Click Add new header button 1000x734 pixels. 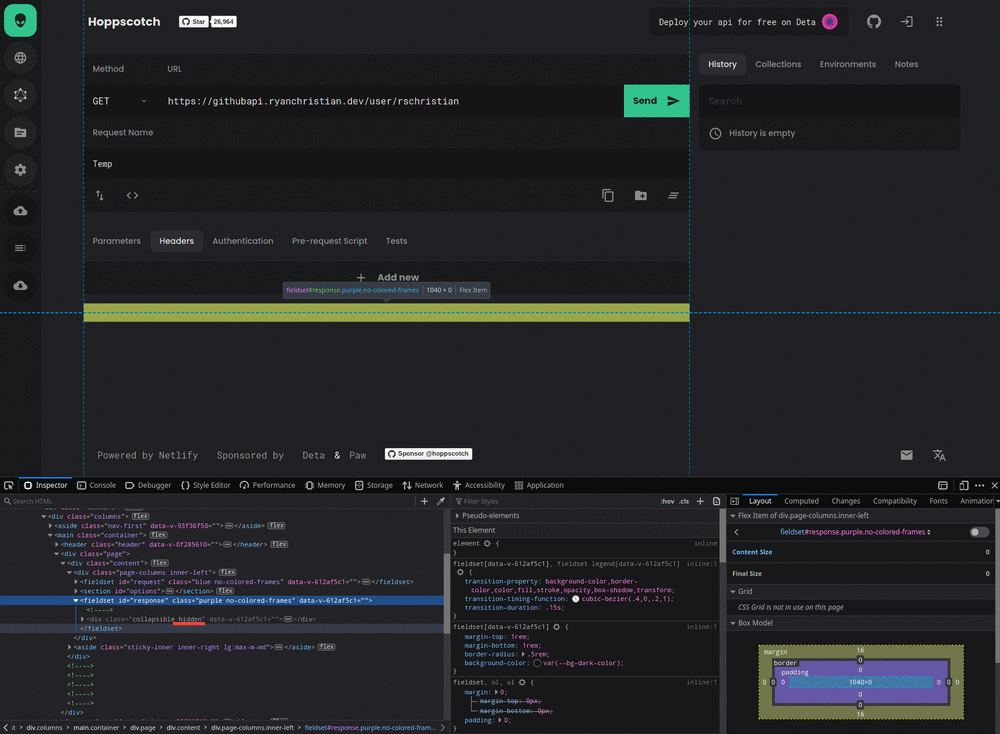click(x=387, y=277)
